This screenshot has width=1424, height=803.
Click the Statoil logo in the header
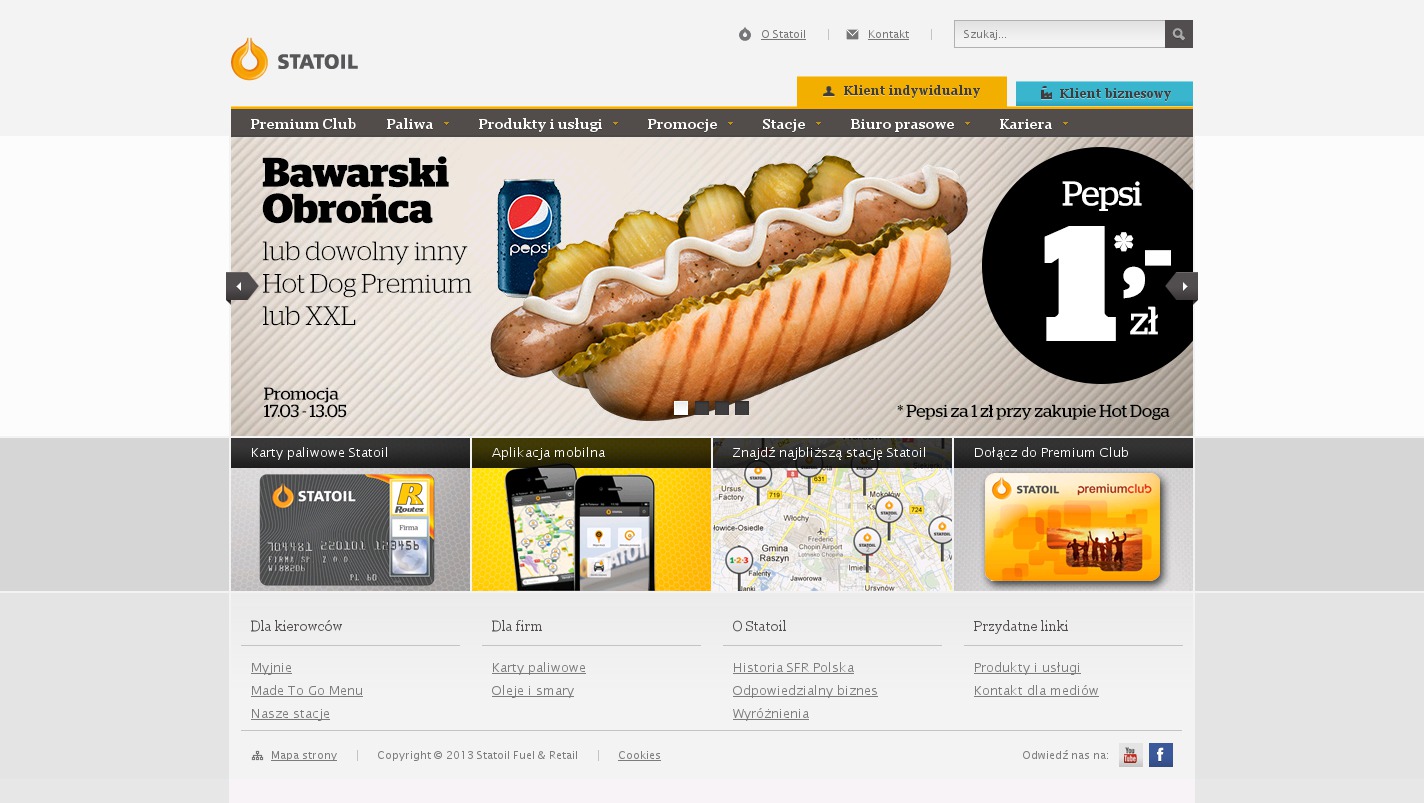294,59
